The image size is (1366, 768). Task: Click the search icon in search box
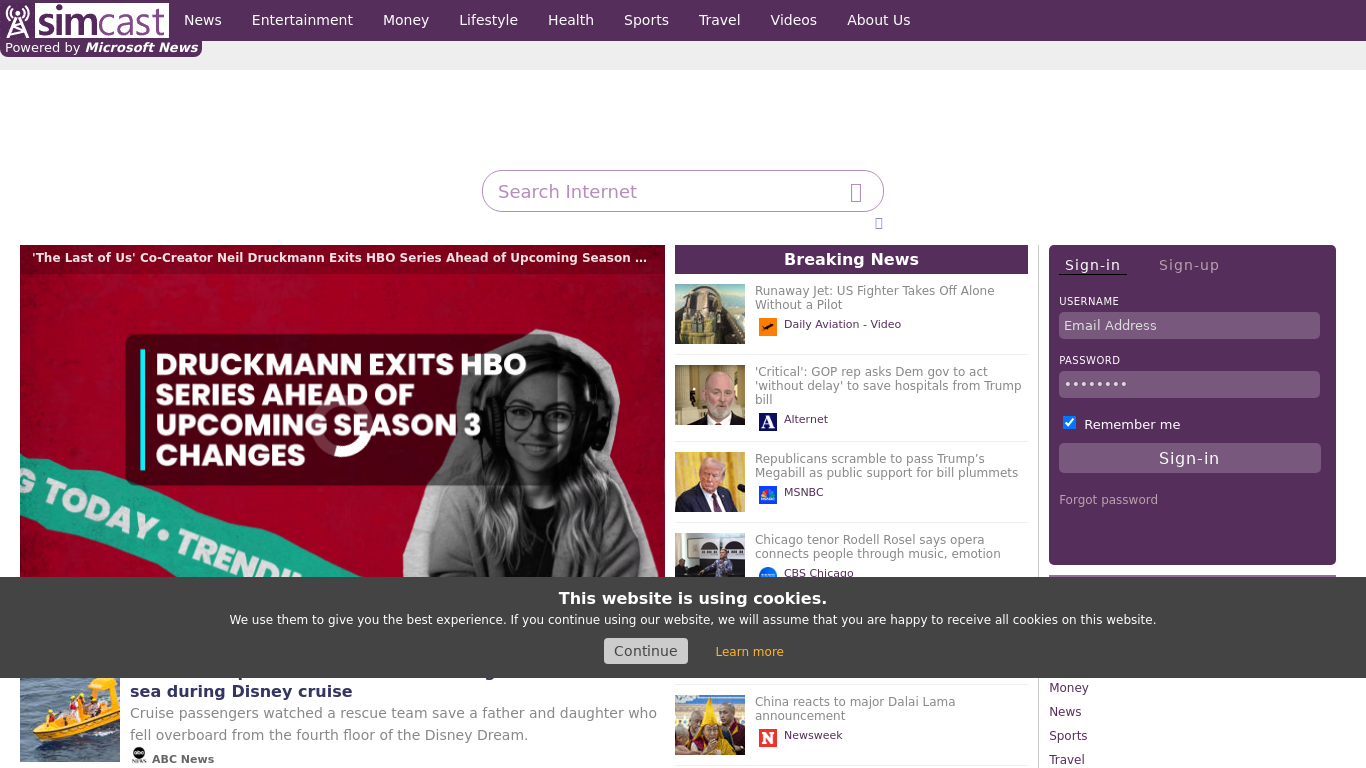[856, 192]
